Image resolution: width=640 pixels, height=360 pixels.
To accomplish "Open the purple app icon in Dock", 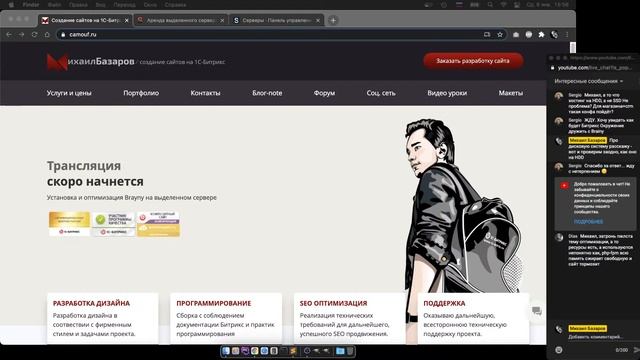I will [x=245, y=351].
